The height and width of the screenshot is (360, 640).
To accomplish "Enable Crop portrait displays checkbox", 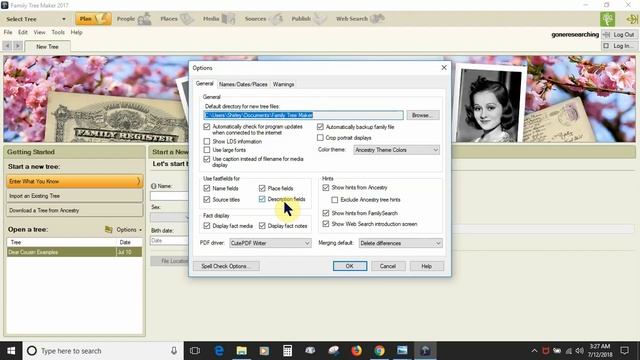I will click(x=320, y=138).
